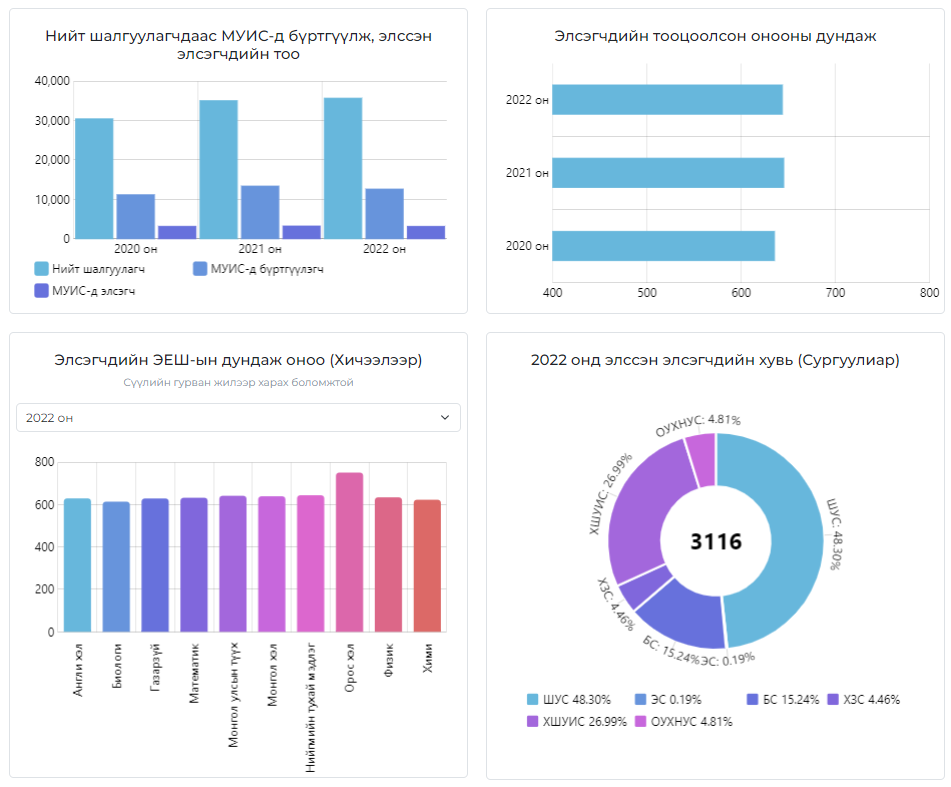Screen dimensions: 951x787
Task: Click the Биологи score bar
Action: tap(116, 567)
